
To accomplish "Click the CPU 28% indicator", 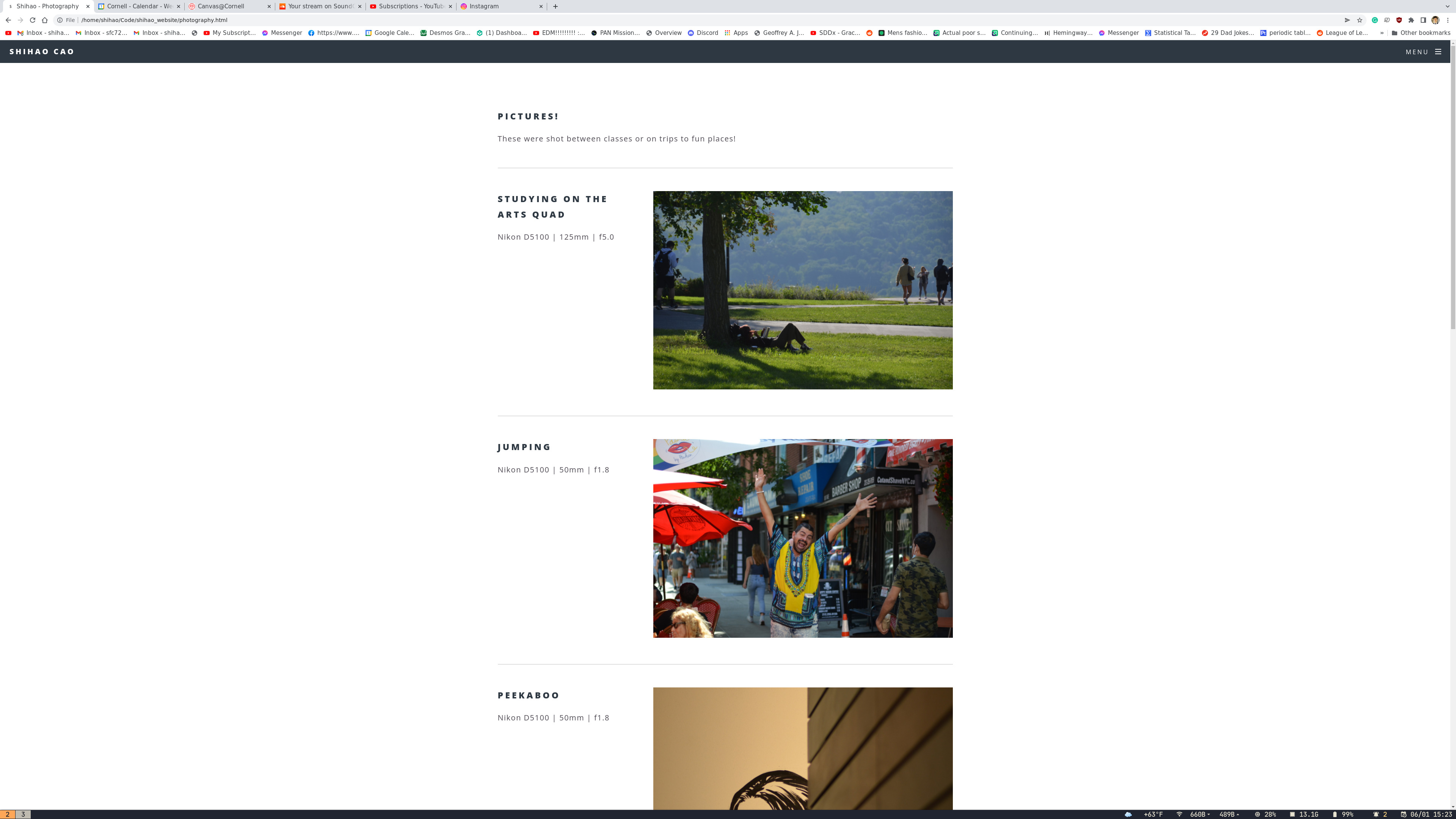I will tap(1265, 814).
